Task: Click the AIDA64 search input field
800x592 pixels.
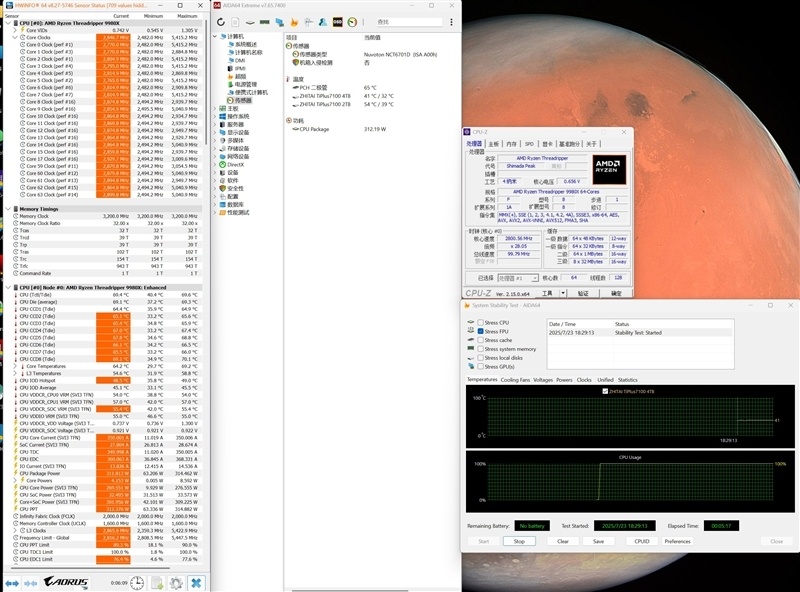Action: tap(410, 21)
